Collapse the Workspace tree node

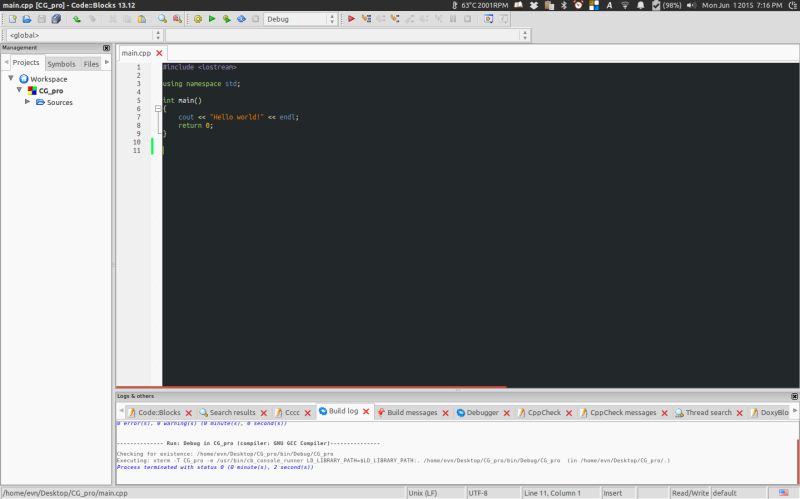tap(11, 79)
